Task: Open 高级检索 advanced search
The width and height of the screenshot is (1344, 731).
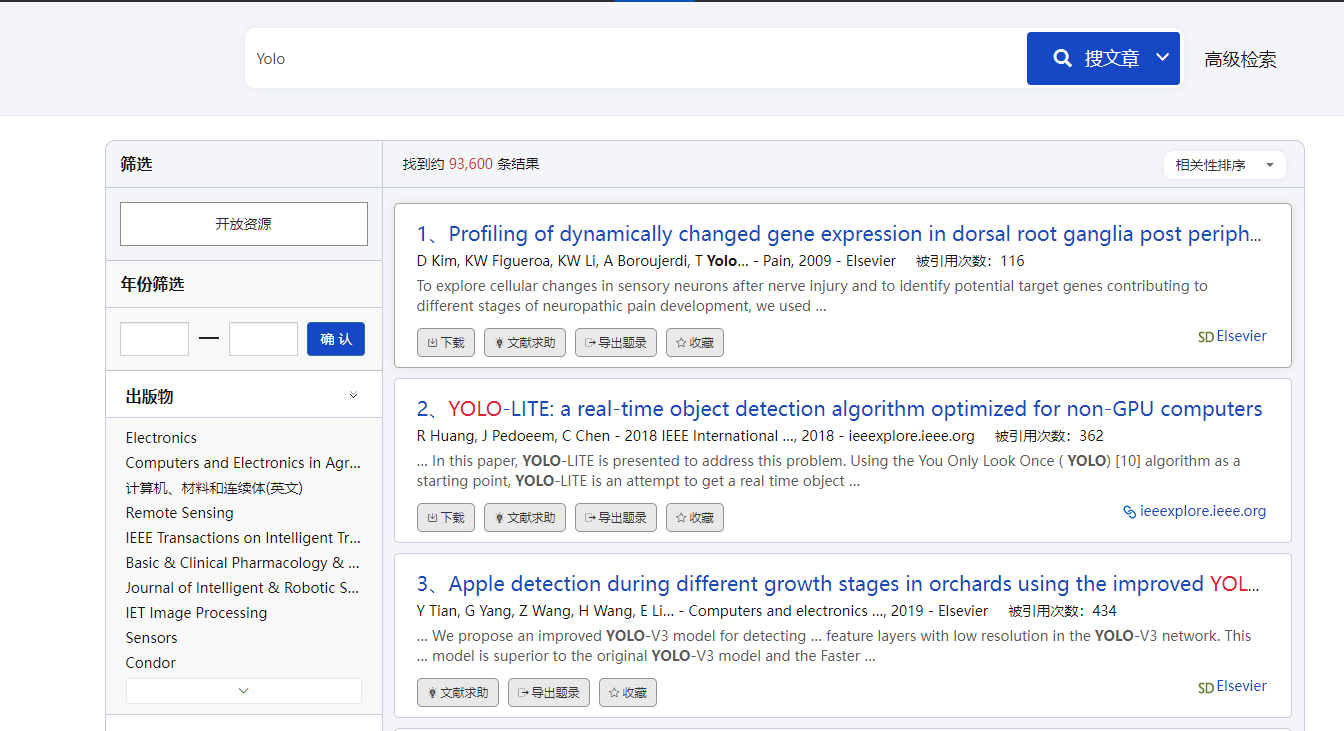Action: (x=1240, y=60)
